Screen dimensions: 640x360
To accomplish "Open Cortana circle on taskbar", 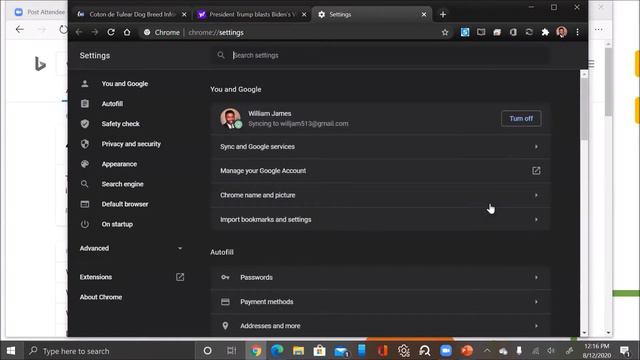I will (207, 351).
